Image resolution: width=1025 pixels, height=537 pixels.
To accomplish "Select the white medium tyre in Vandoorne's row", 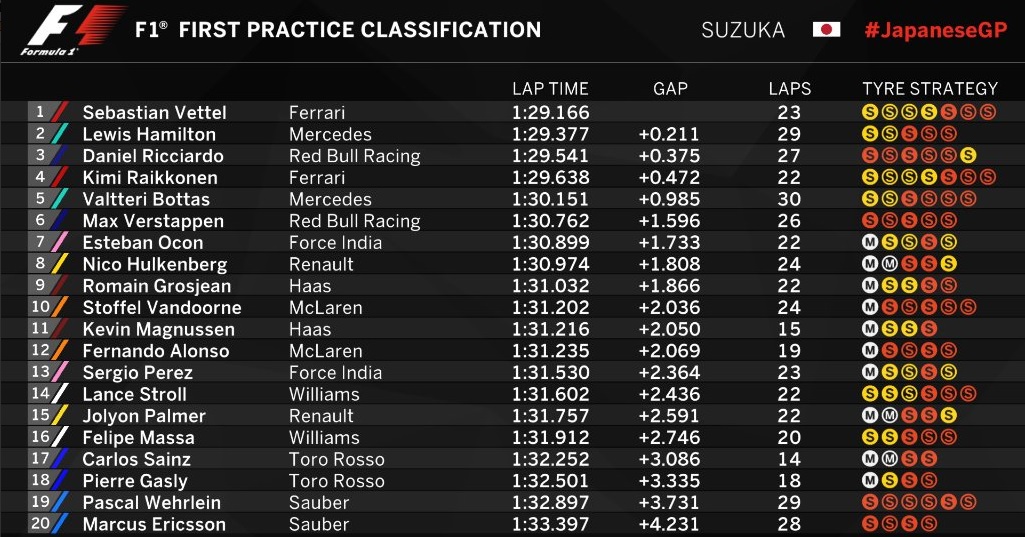I will [870, 308].
